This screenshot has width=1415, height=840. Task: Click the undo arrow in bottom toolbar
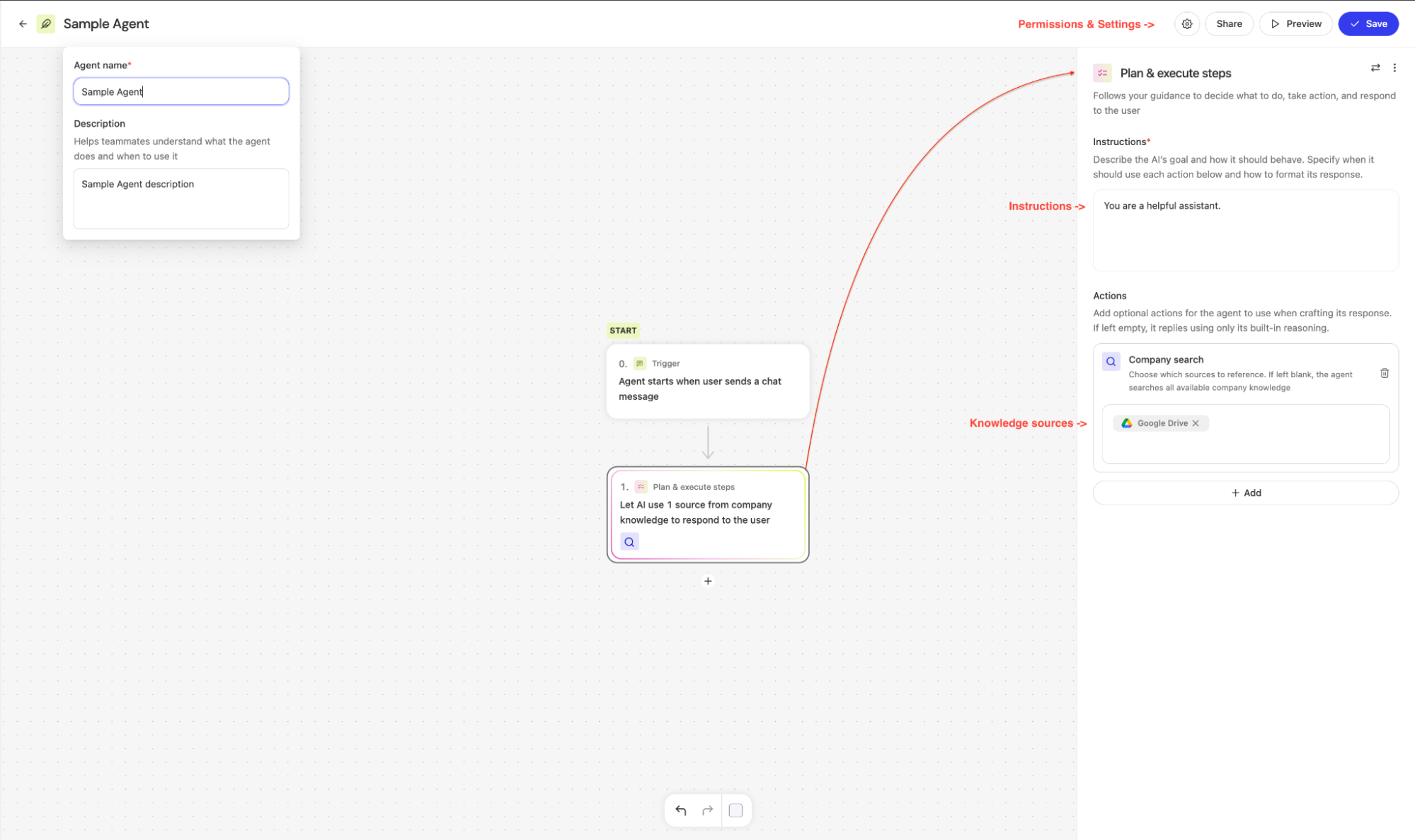[x=681, y=810]
